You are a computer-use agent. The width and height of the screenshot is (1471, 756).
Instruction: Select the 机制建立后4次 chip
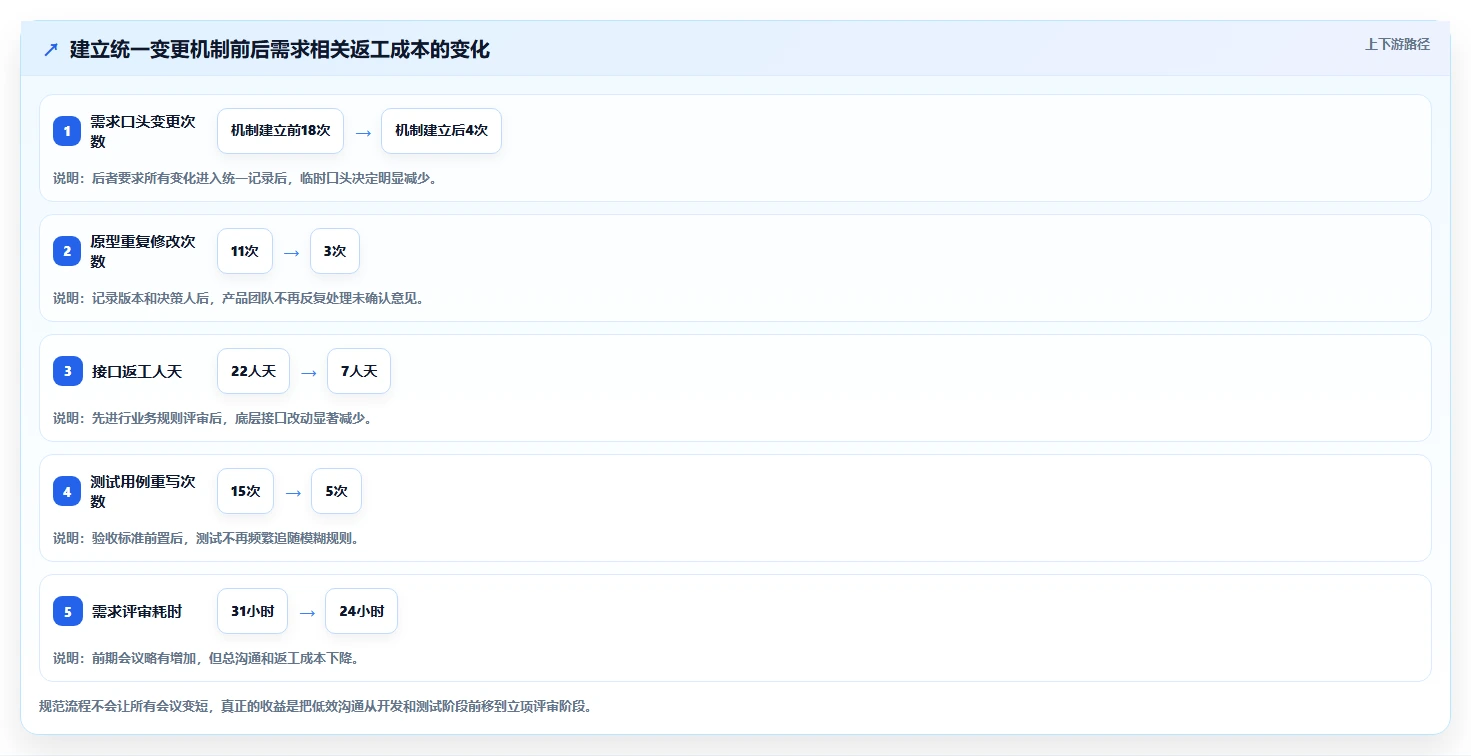click(441, 131)
